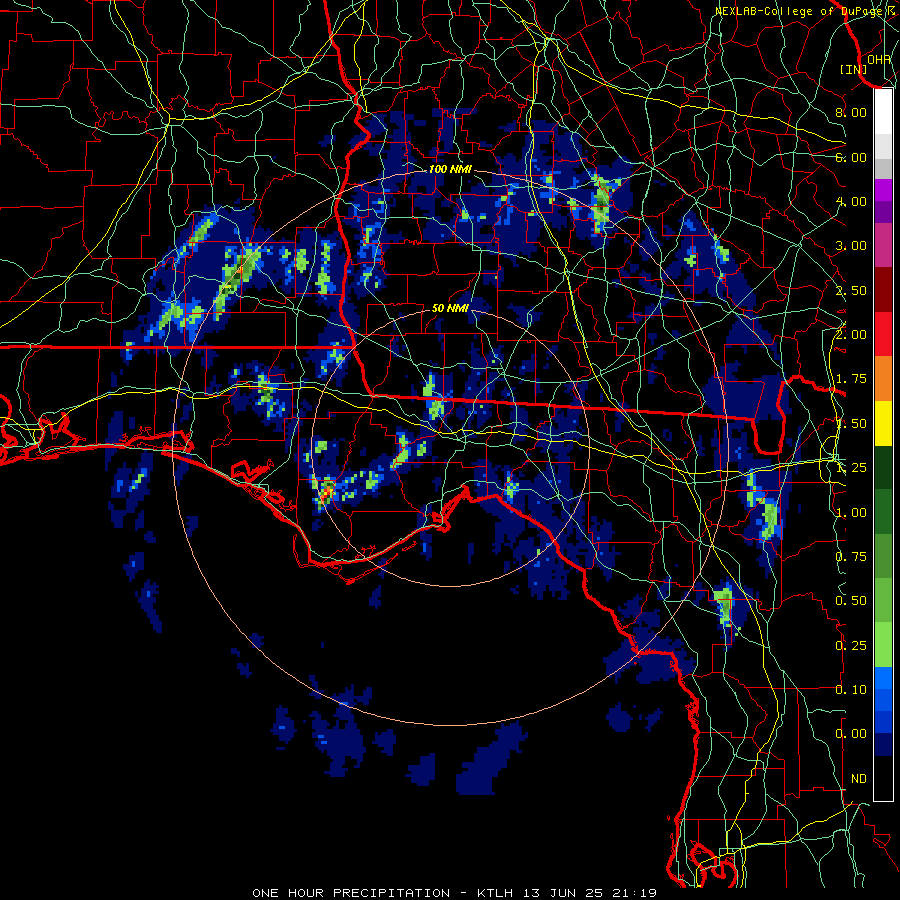Click the OHR product code label
900x900 pixels.
(879, 59)
